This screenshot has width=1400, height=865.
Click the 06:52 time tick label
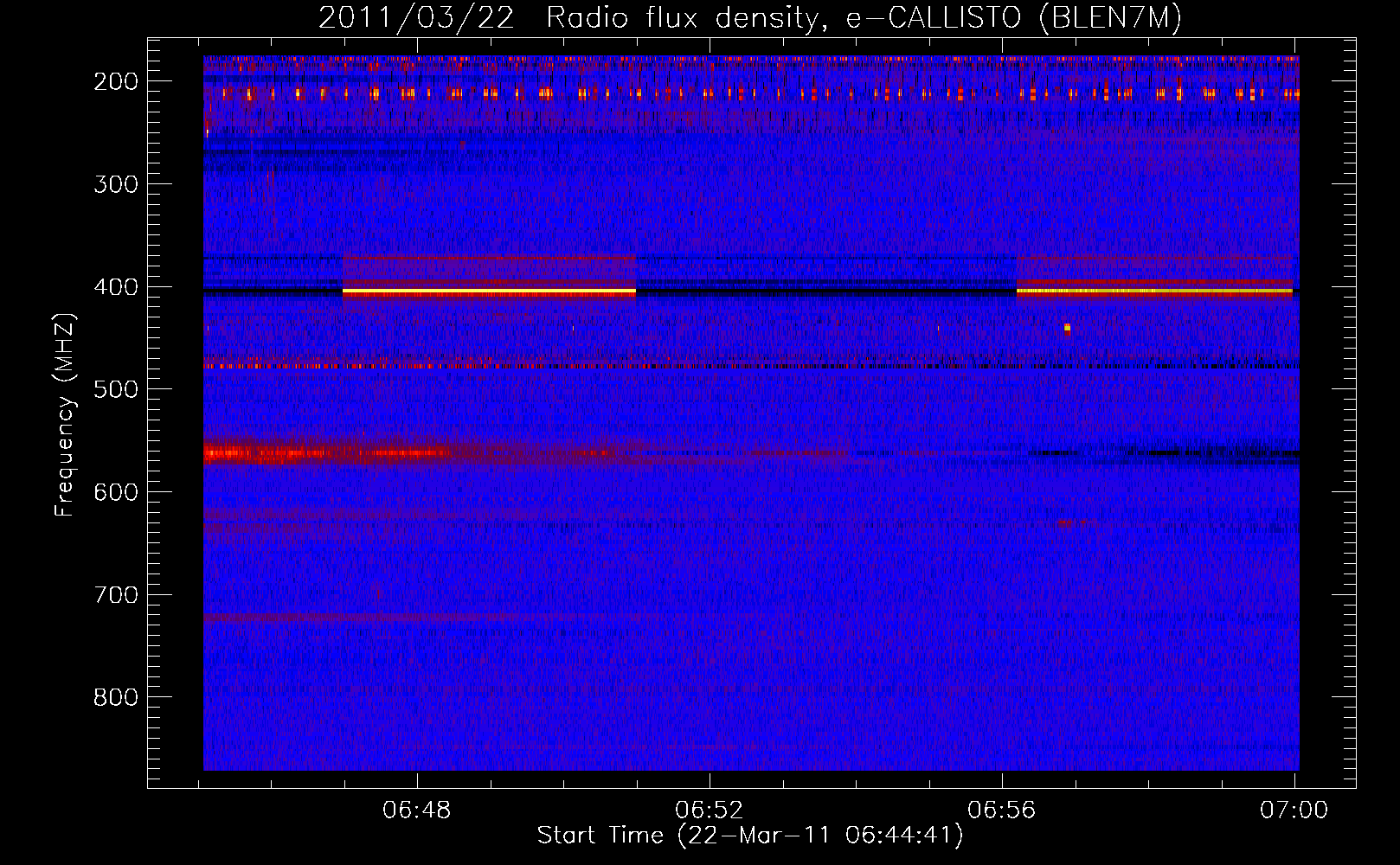[710, 810]
